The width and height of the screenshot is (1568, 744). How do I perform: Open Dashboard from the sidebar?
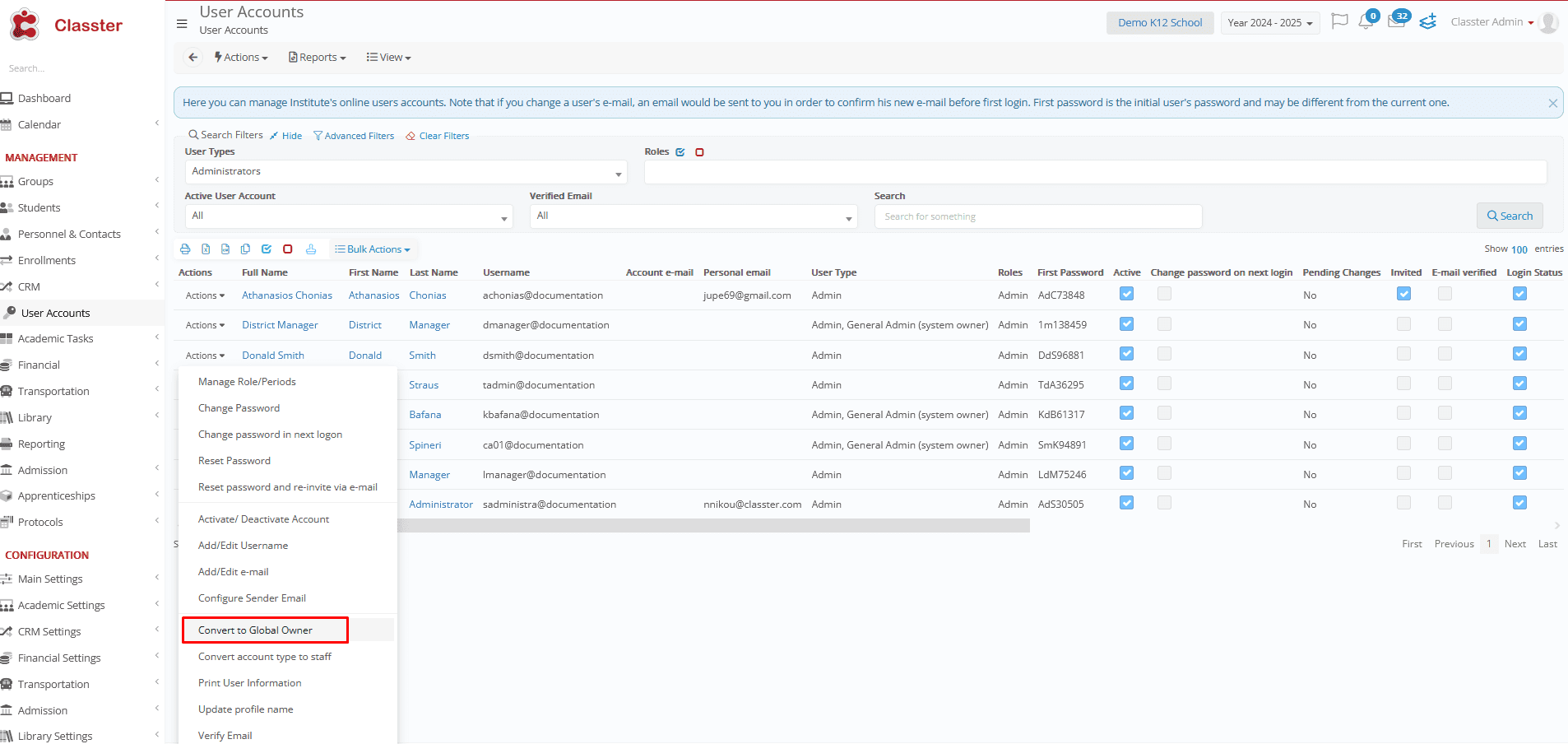click(44, 98)
